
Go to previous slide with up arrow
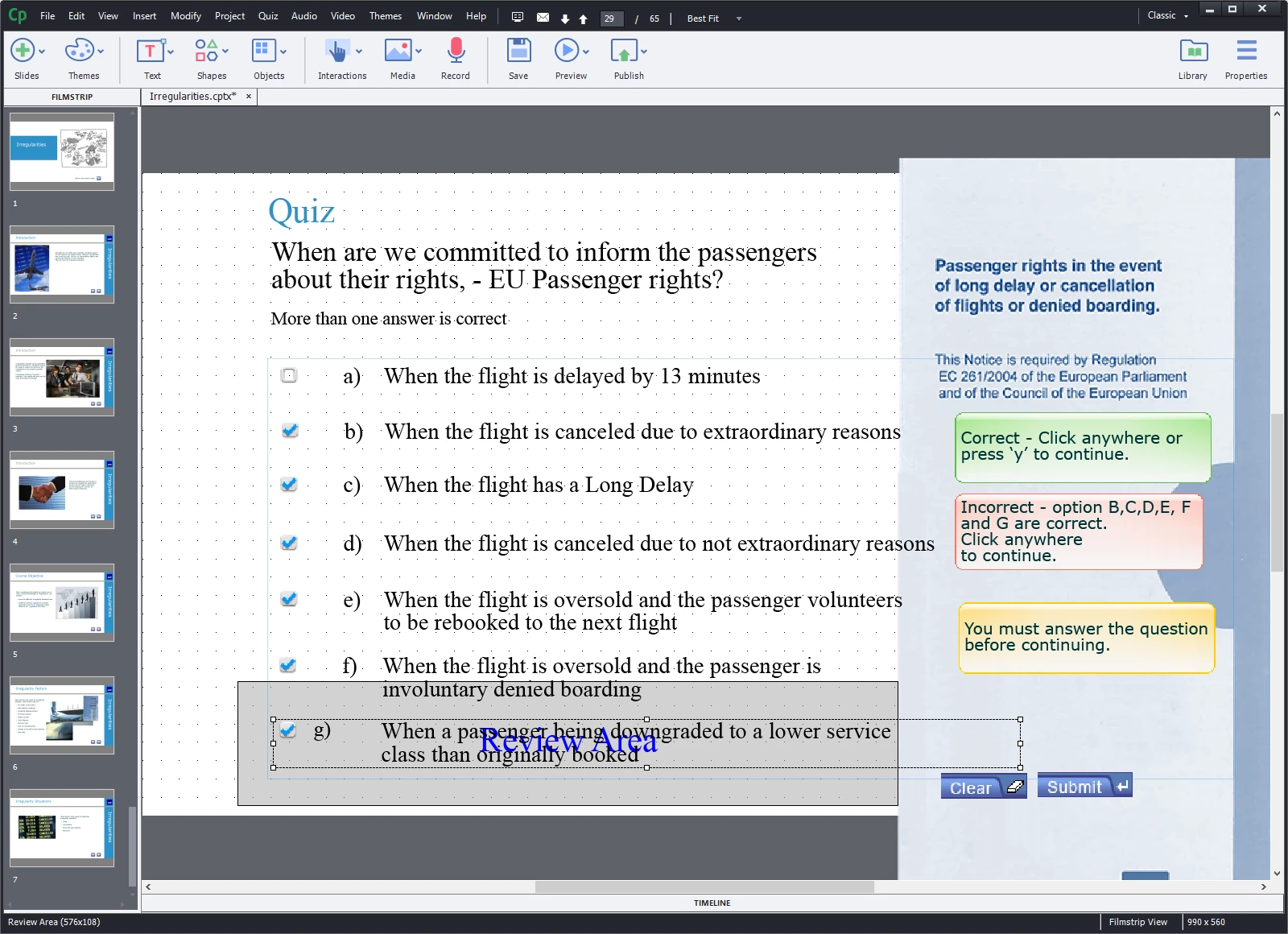point(583,19)
